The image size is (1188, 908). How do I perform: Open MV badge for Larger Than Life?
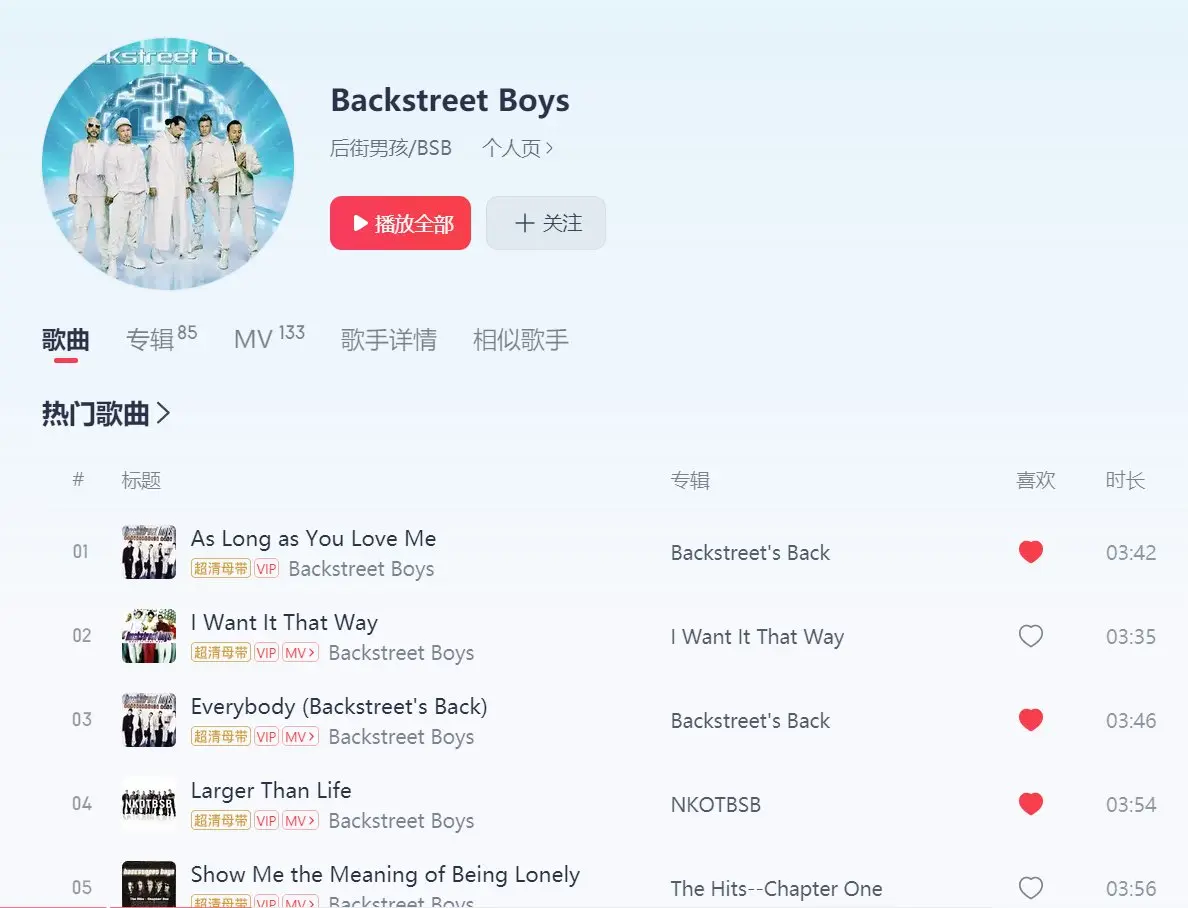click(300, 821)
